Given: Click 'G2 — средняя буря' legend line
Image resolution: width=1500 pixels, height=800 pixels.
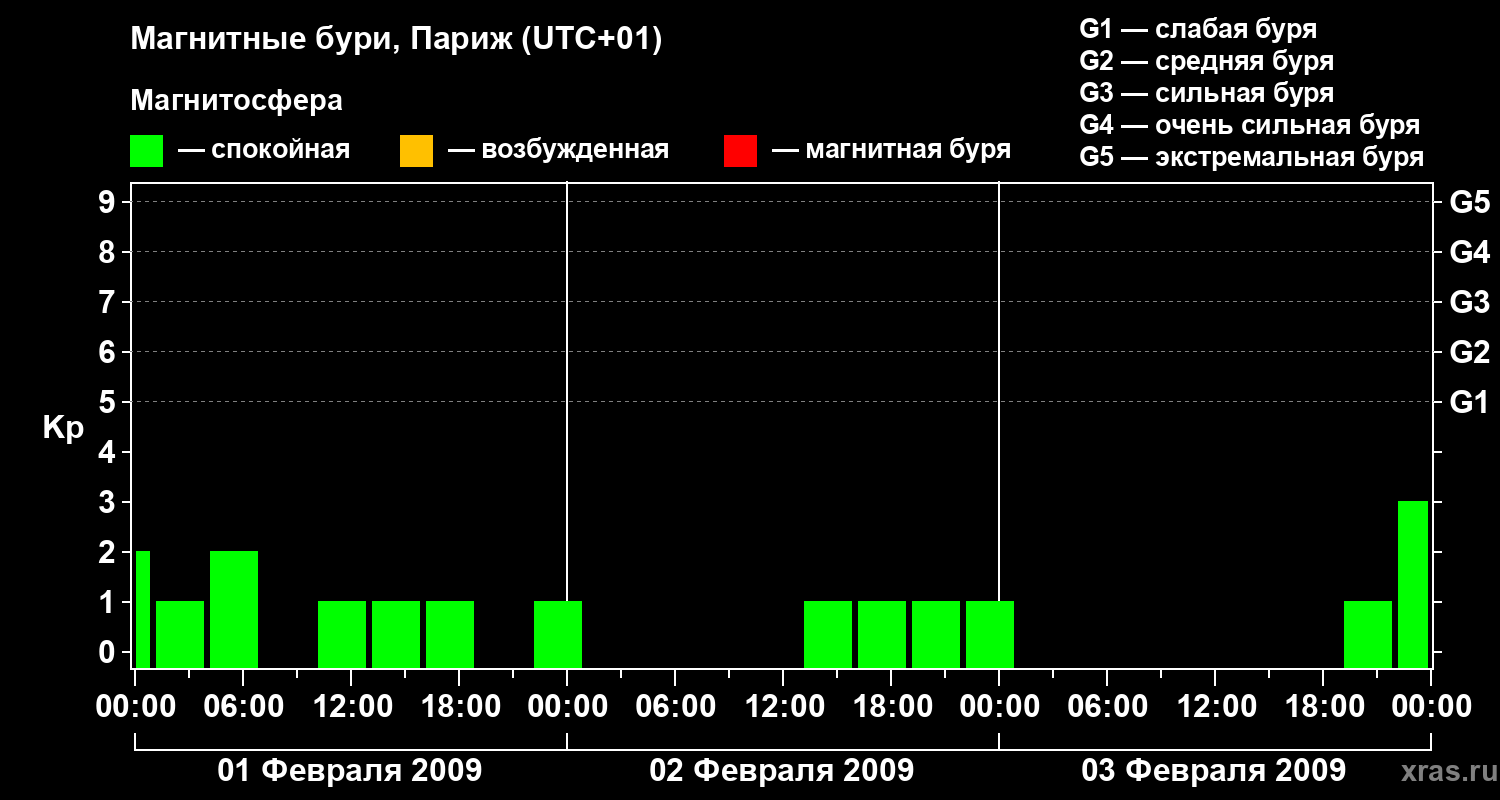Looking at the screenshot, I should tap(1206, 61).
